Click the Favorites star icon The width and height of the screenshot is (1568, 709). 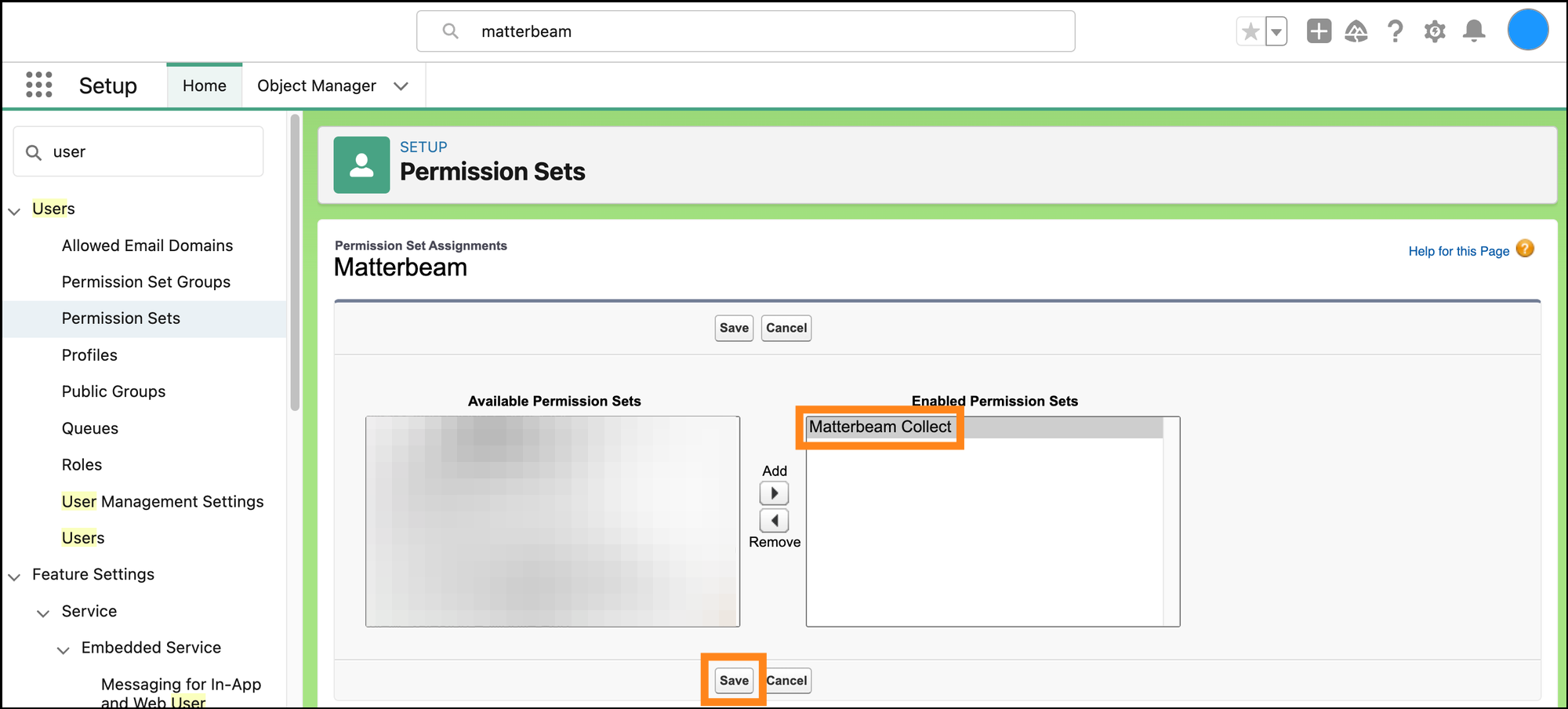coord(1250,31)
